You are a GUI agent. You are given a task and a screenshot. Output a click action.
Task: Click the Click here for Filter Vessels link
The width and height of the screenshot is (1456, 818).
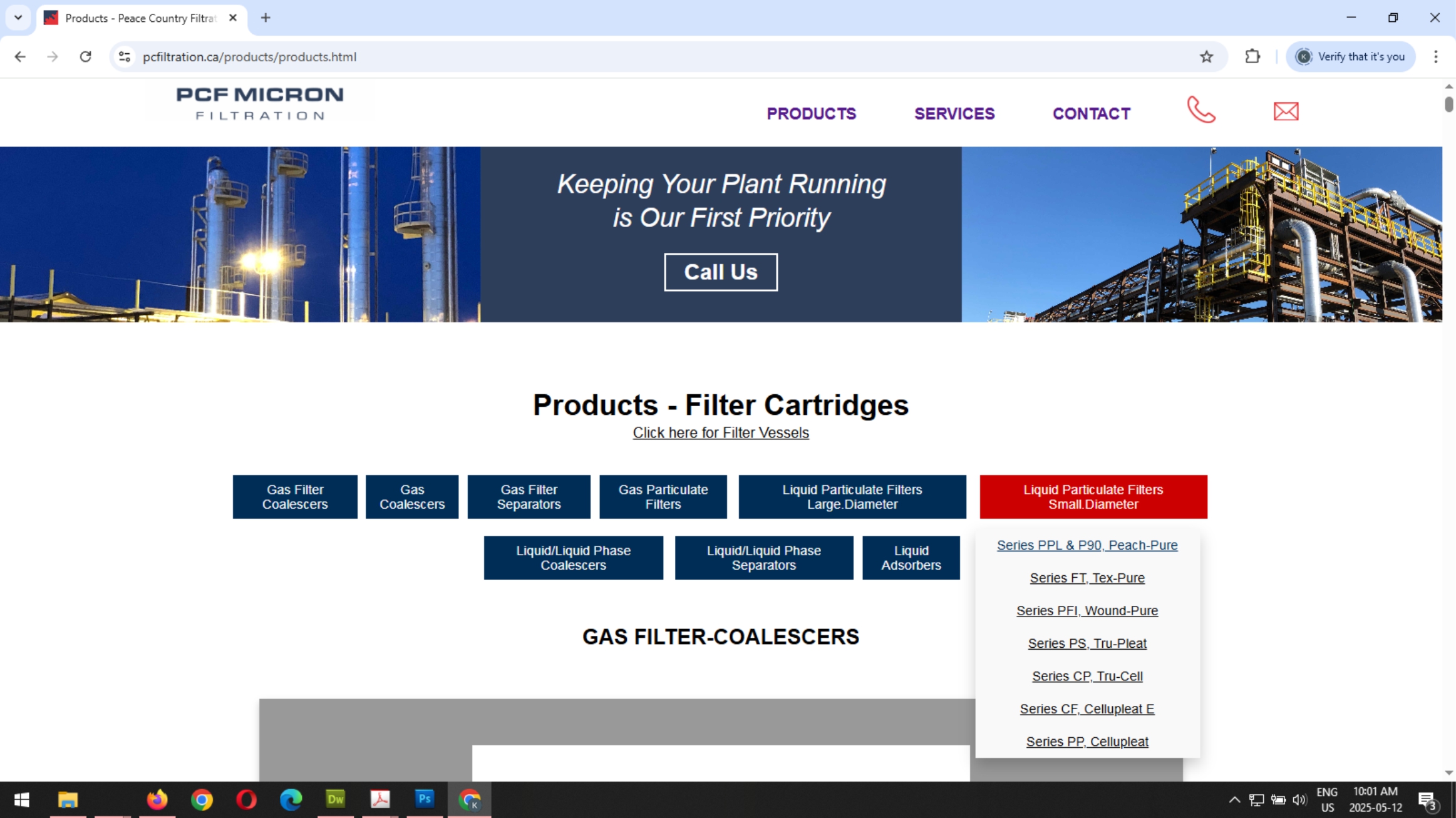click(720, 432)
